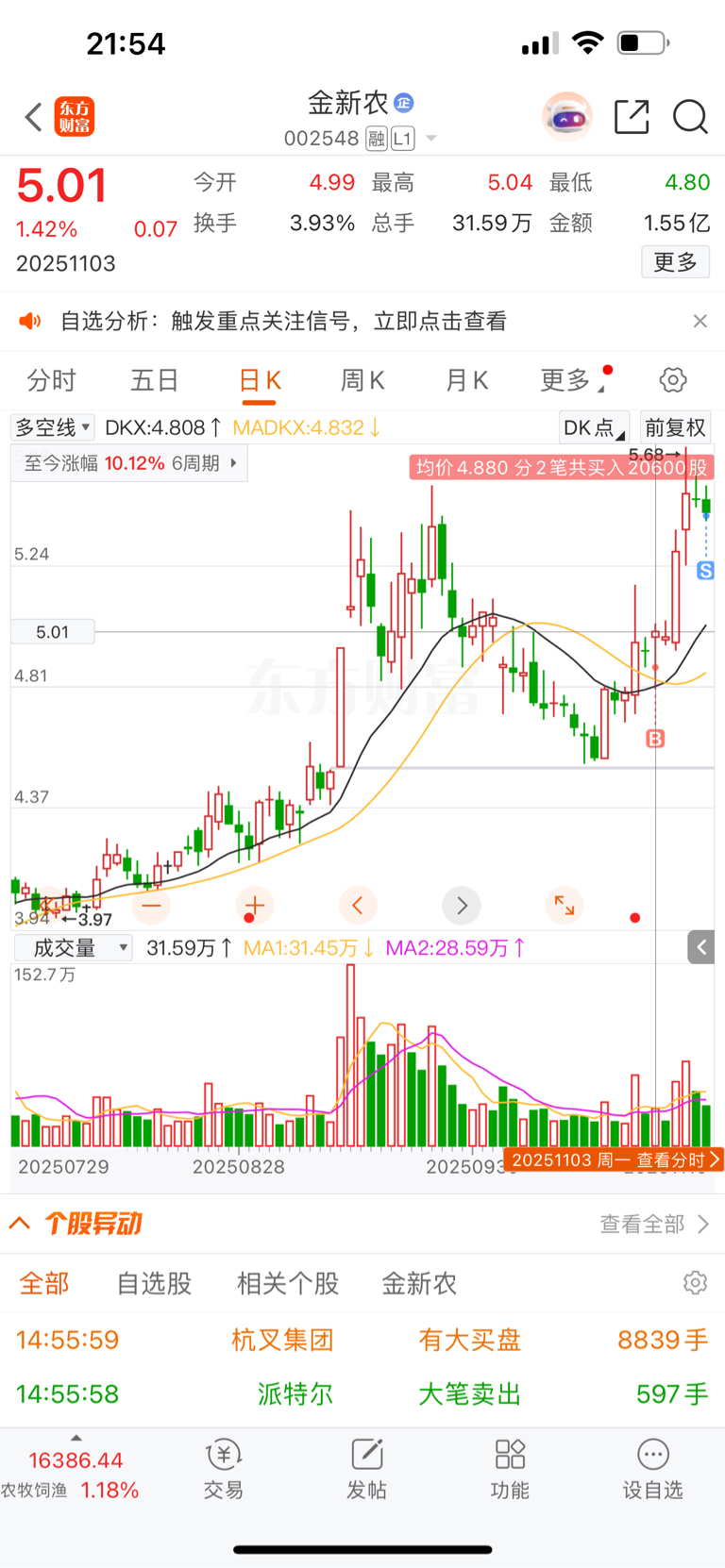Open the 成交量 sub-indicator dropdown
The image size is (725, 1568).
click(x=73, y=948)
